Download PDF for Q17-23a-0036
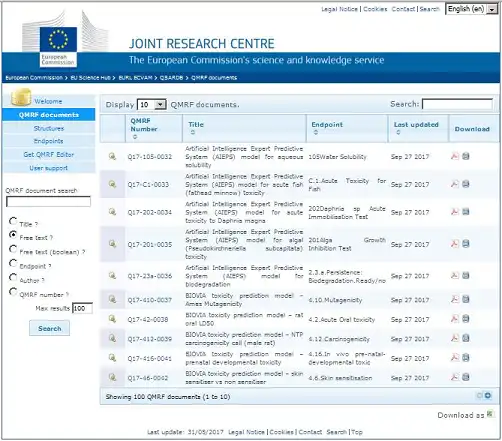Image resolution: width=502 pixels, height=441 pixels. tap(455, 275)
